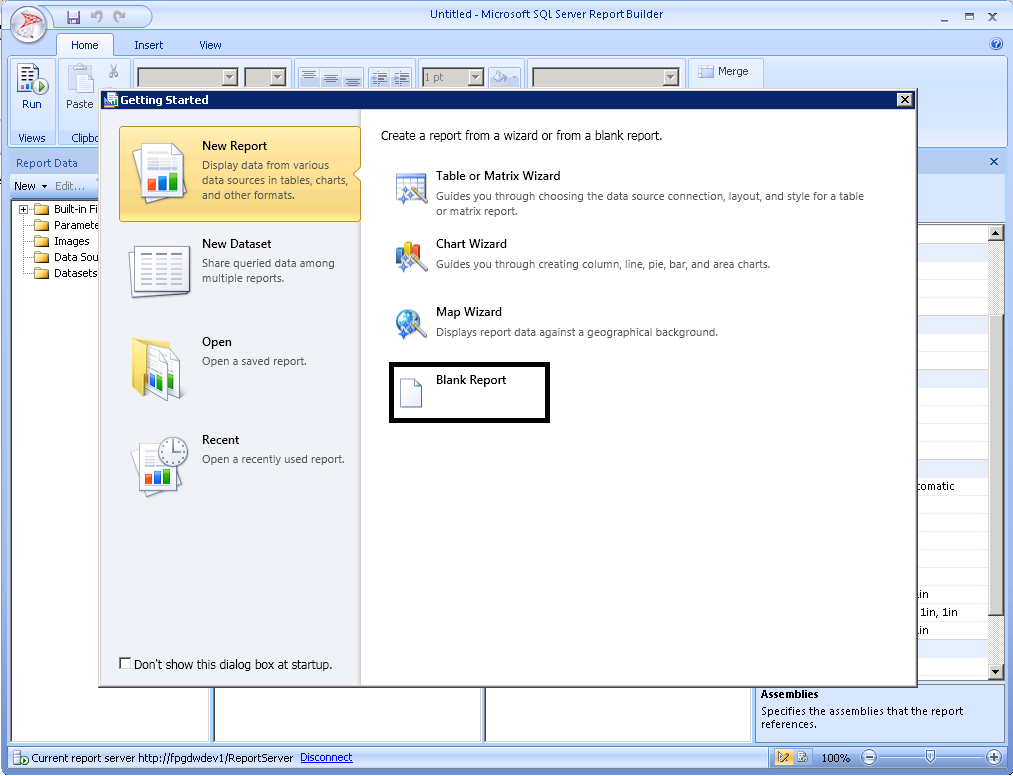Enable Don't show this dialog at startup
1013x776 pixels.
(125, 664)
